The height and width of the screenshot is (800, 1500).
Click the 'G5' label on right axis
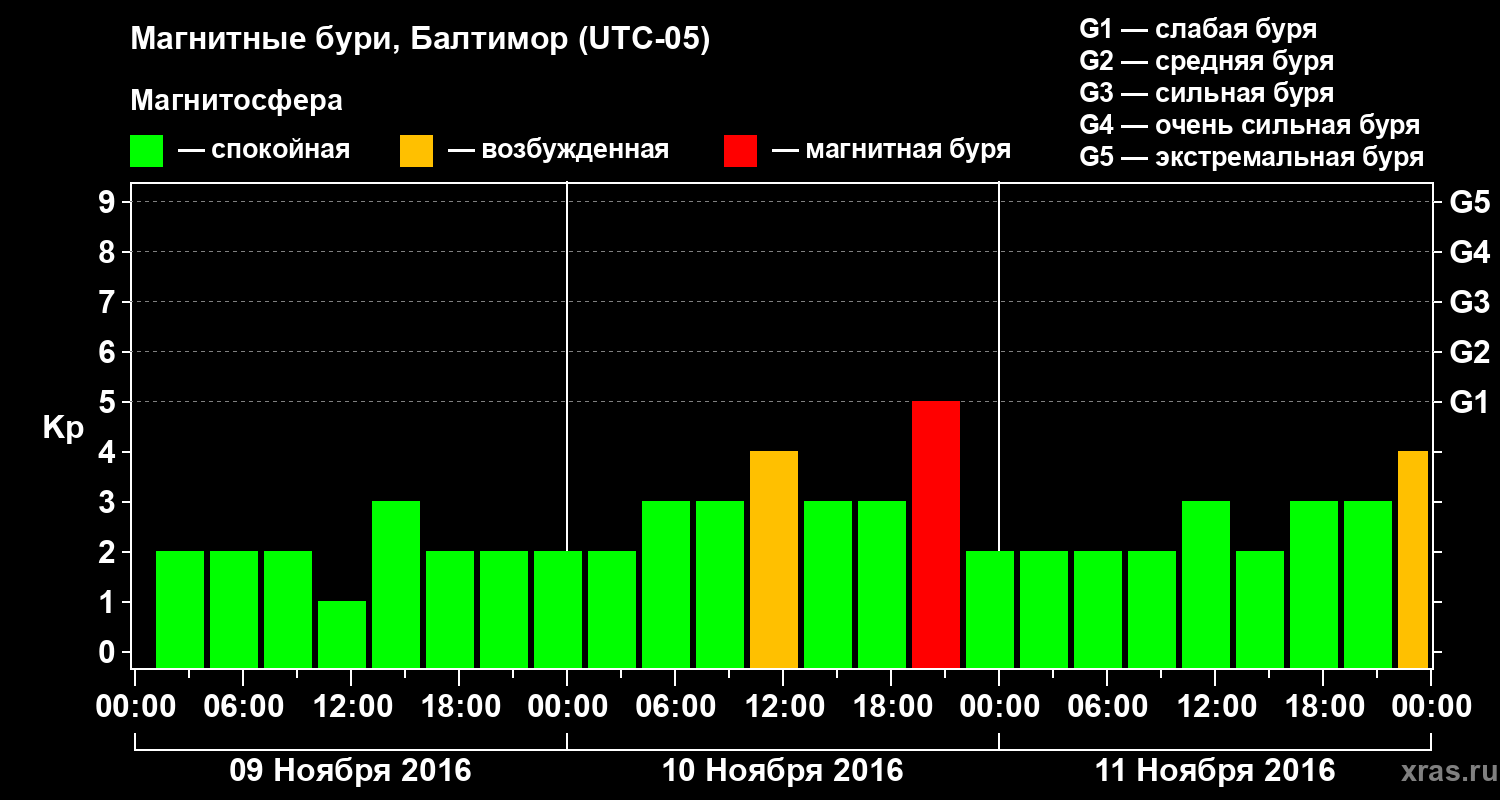click(1469, 202)
